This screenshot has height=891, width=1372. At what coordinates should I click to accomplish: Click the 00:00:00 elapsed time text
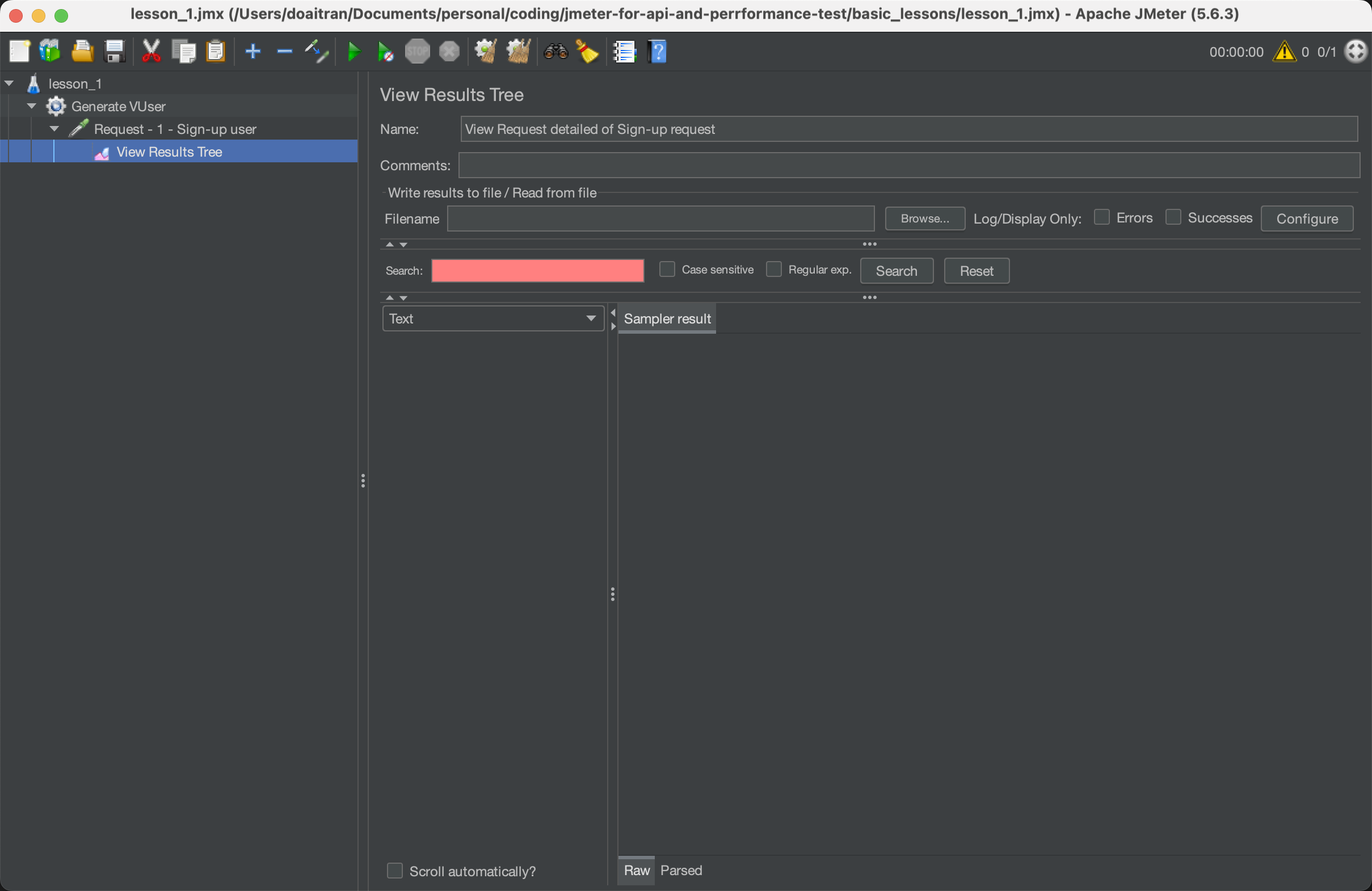(x=1236, y=52)
